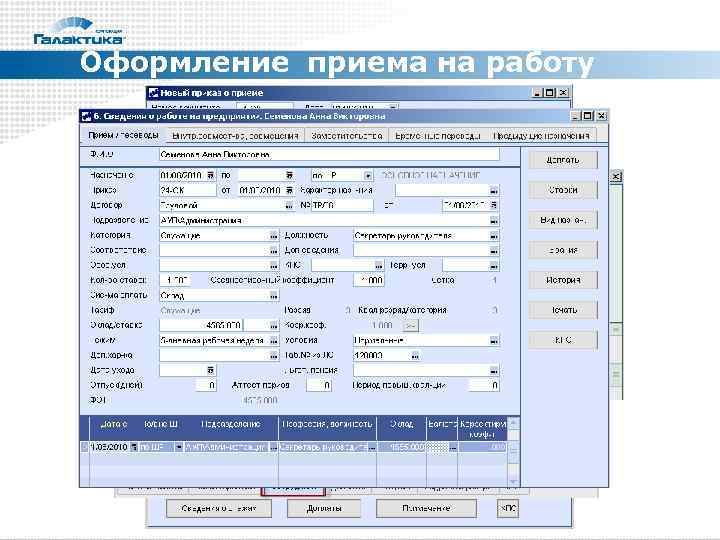The image size is (720, 540).
Task: Open lookup in table row Профессия cell
Action: coord(372,447)
